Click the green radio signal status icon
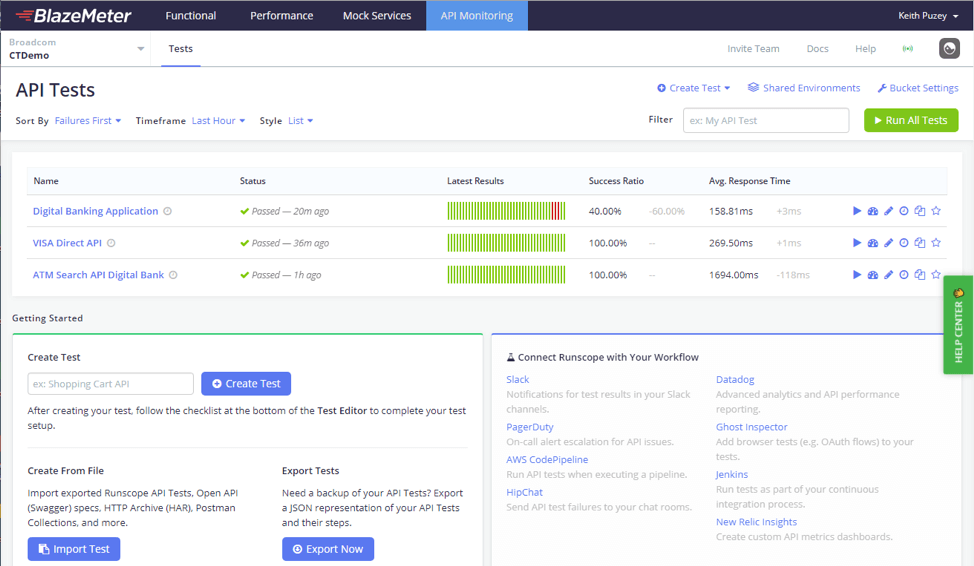974x566 pixels. [908, 48]
